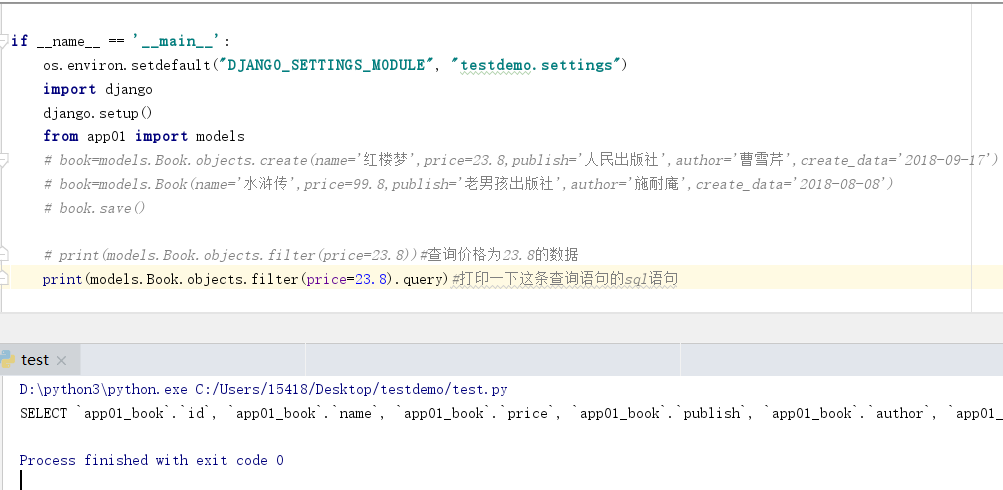This screenshot has width=1003, height=490.
Task: Click 'from app01 import models' line
Action: coord(144,136)
